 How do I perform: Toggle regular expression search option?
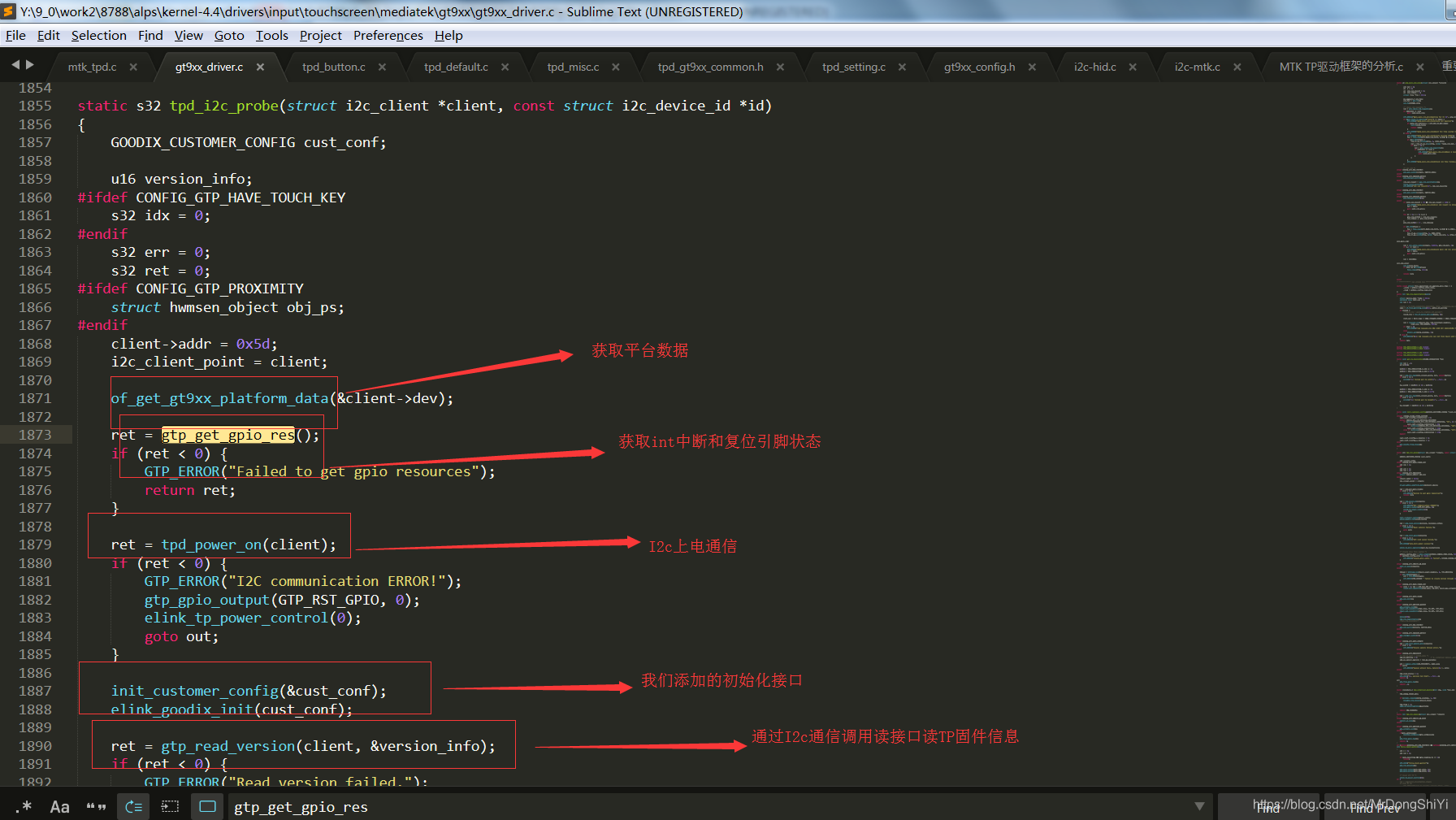coord(24,807)
